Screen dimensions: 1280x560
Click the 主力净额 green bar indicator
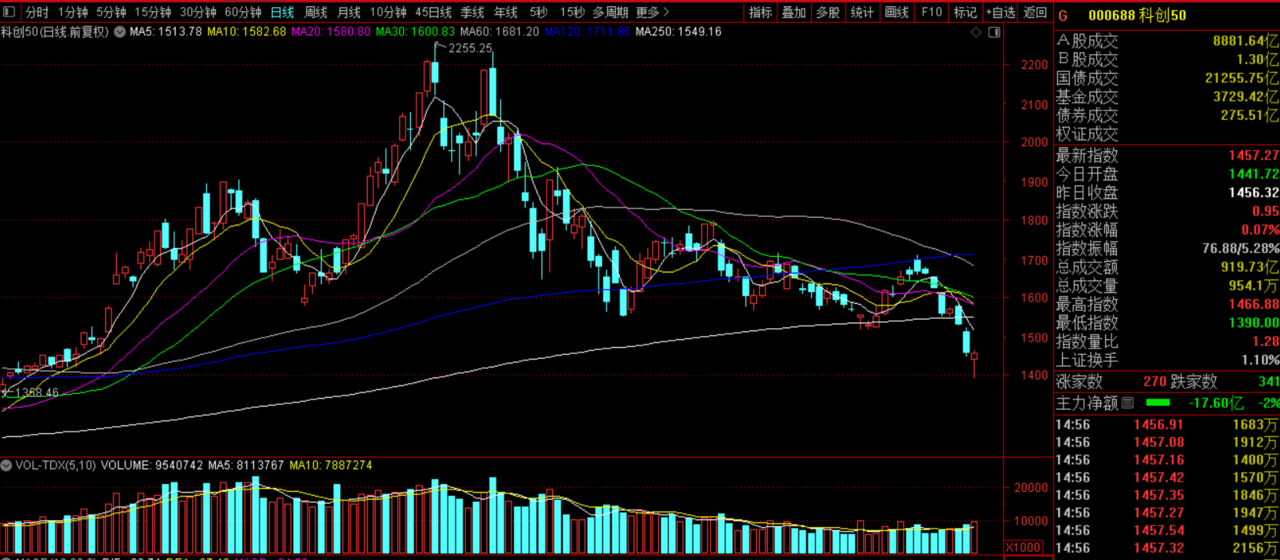point(1157,403)
